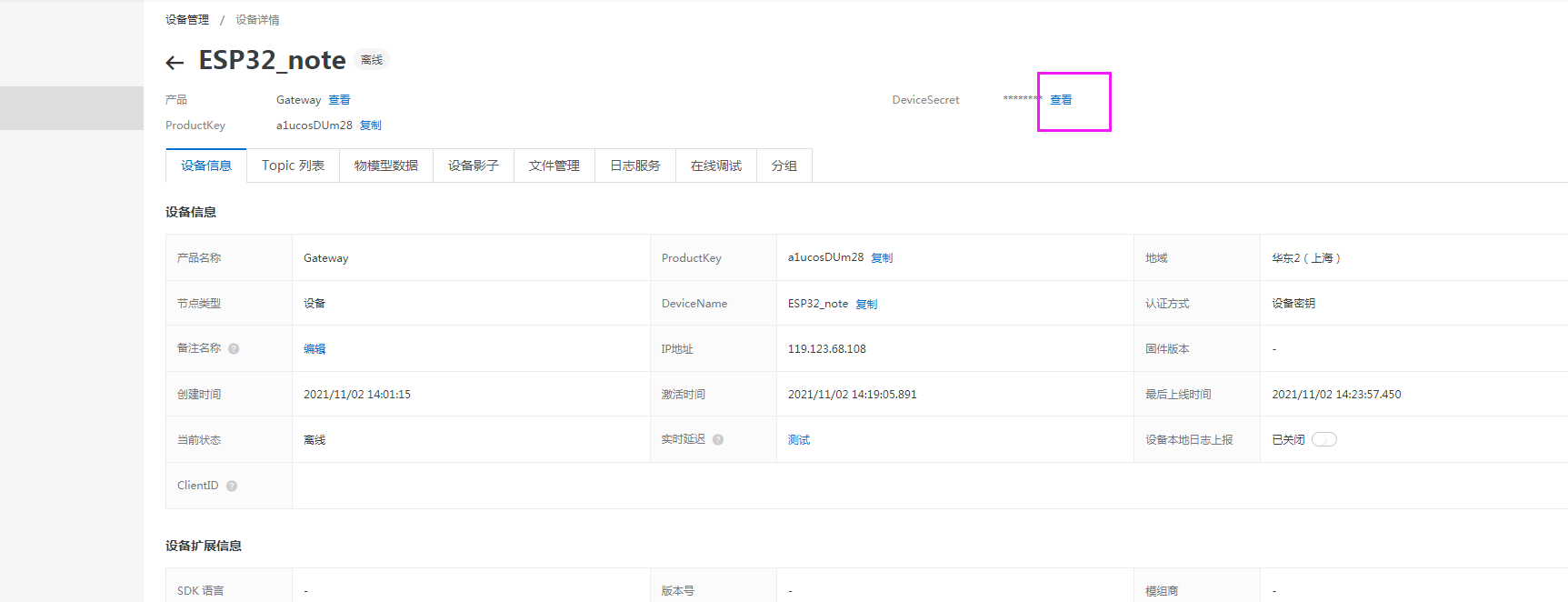Toggle the 设备本地日志上报 switch
Image resolution: width=1568 pixels, height=602 pixels.
point(1324,439)
